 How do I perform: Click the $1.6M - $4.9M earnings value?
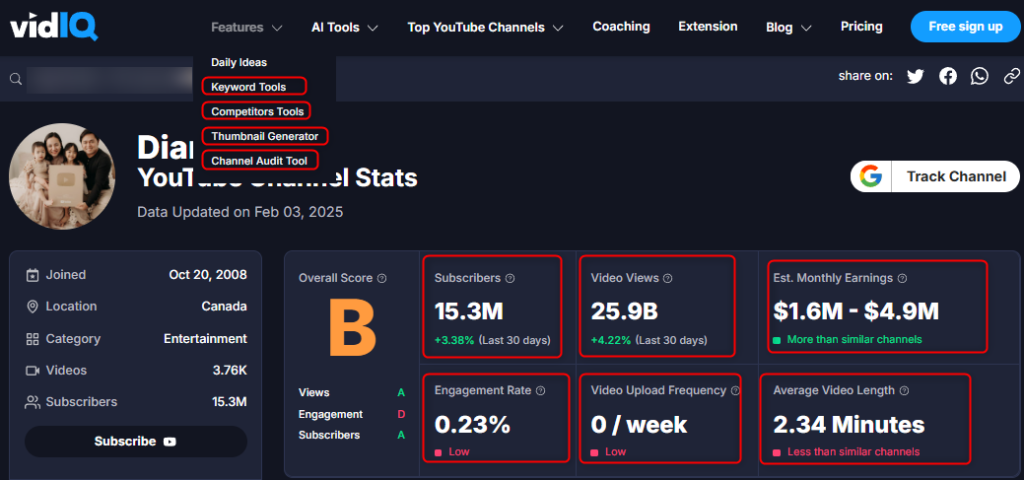pyautogui.click(x=856, y=312)
